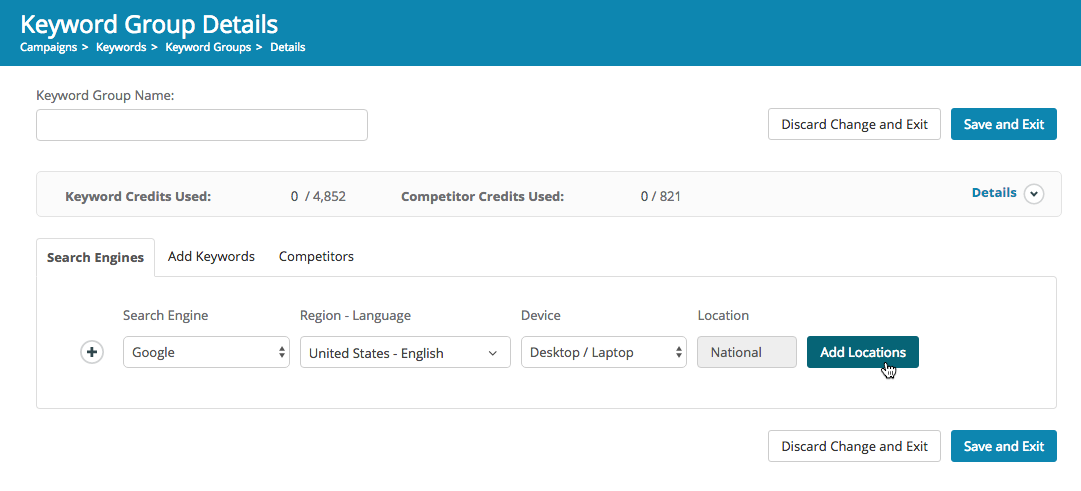
Task: Open the Device dropdown showing Desktop / Laptop
Action: 604,352
